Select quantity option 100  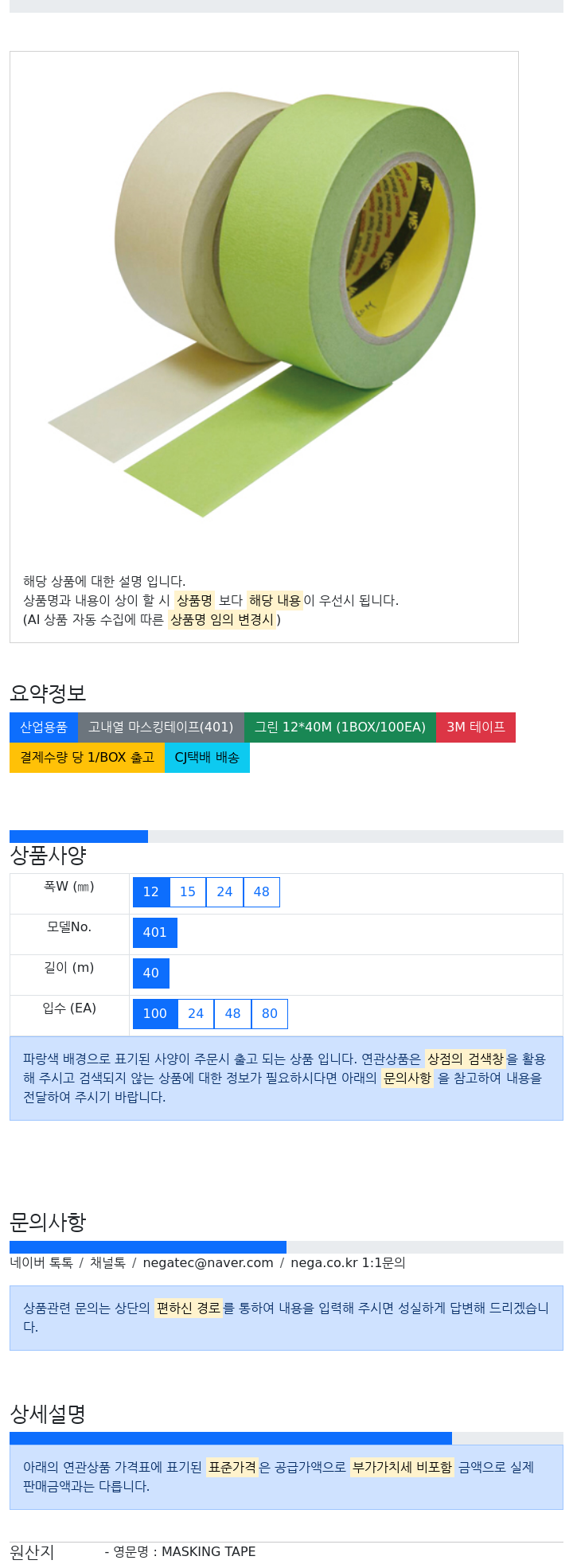pos(155,1013)
